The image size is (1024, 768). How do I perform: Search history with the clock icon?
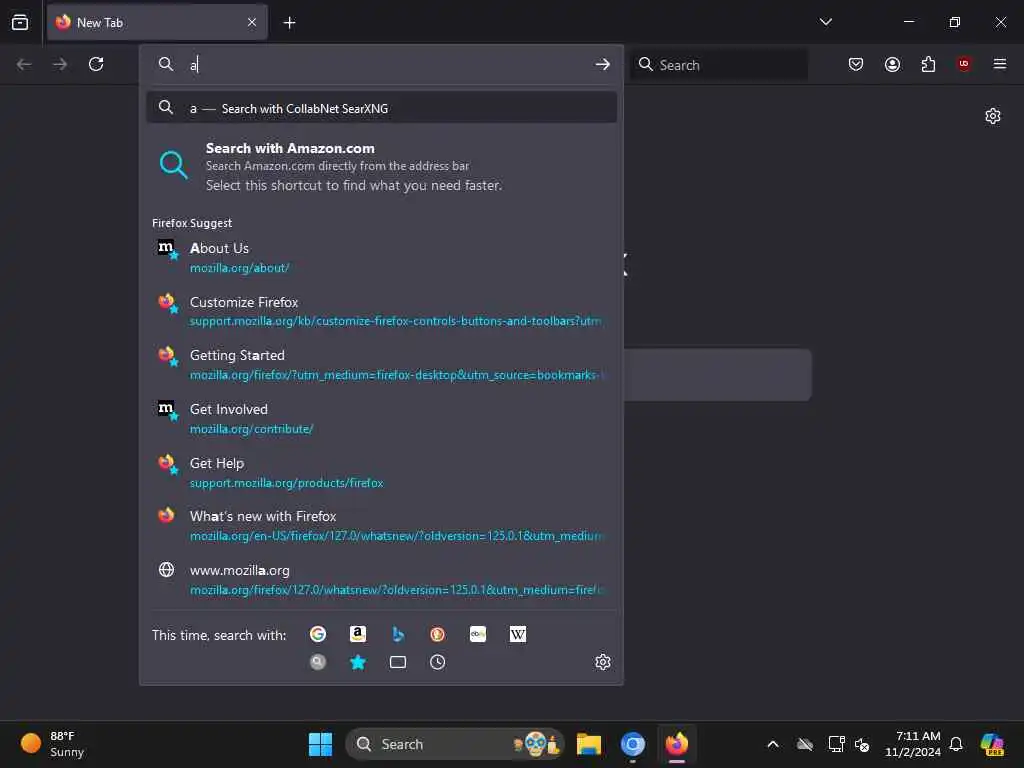438,662
